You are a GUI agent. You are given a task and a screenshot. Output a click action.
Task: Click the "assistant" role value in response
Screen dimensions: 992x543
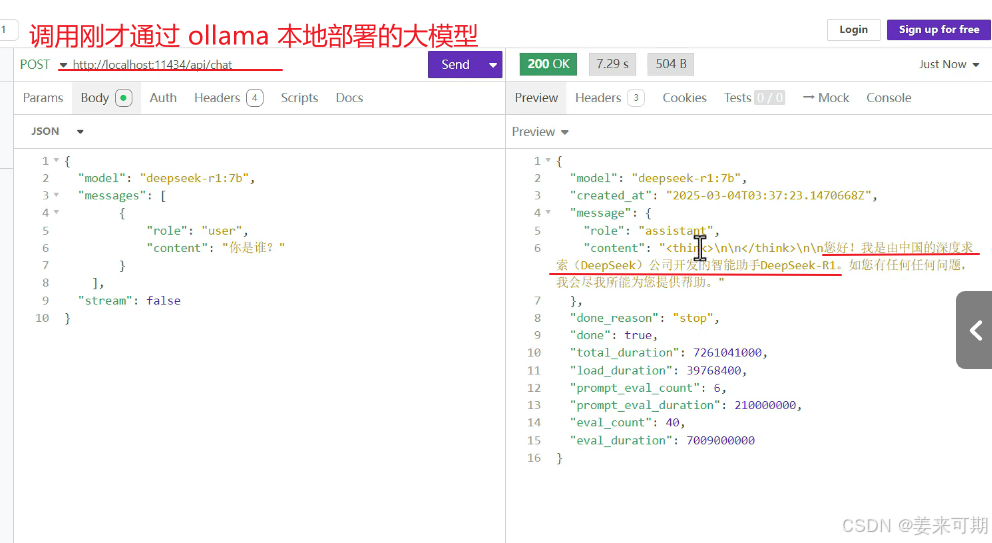676,230
